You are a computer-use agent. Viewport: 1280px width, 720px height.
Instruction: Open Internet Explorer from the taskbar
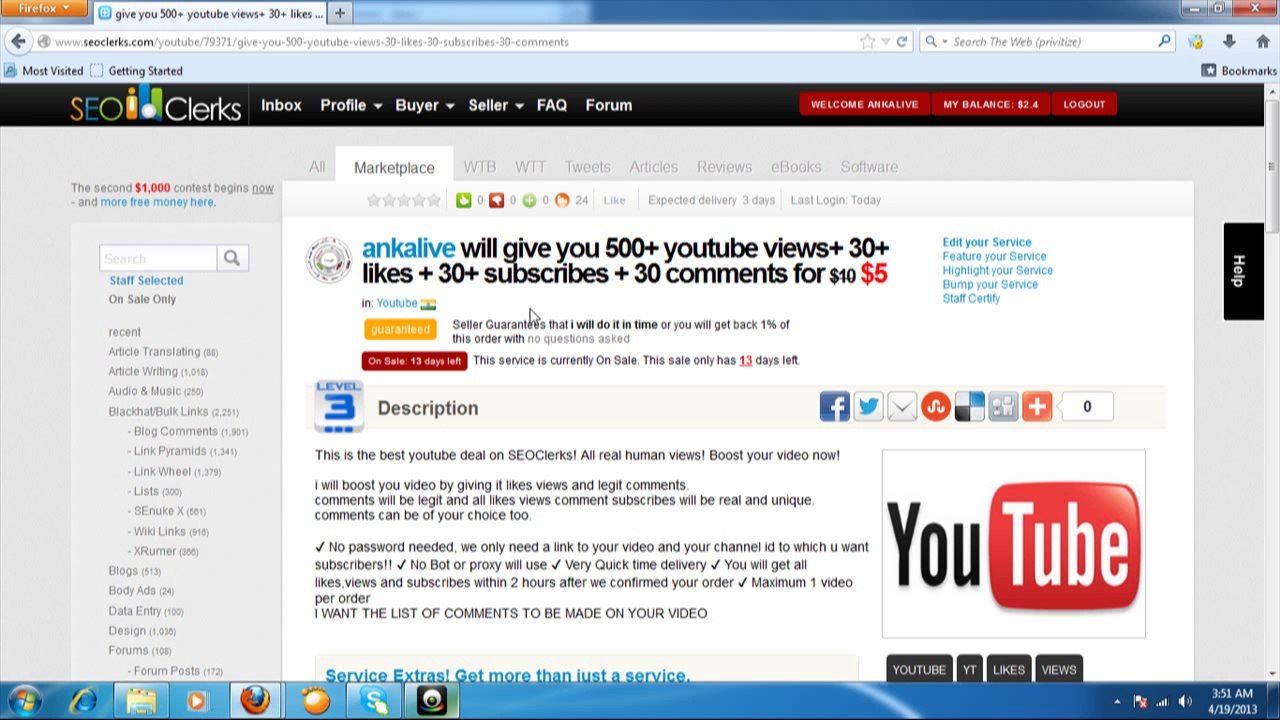click(x=83, y=701)
